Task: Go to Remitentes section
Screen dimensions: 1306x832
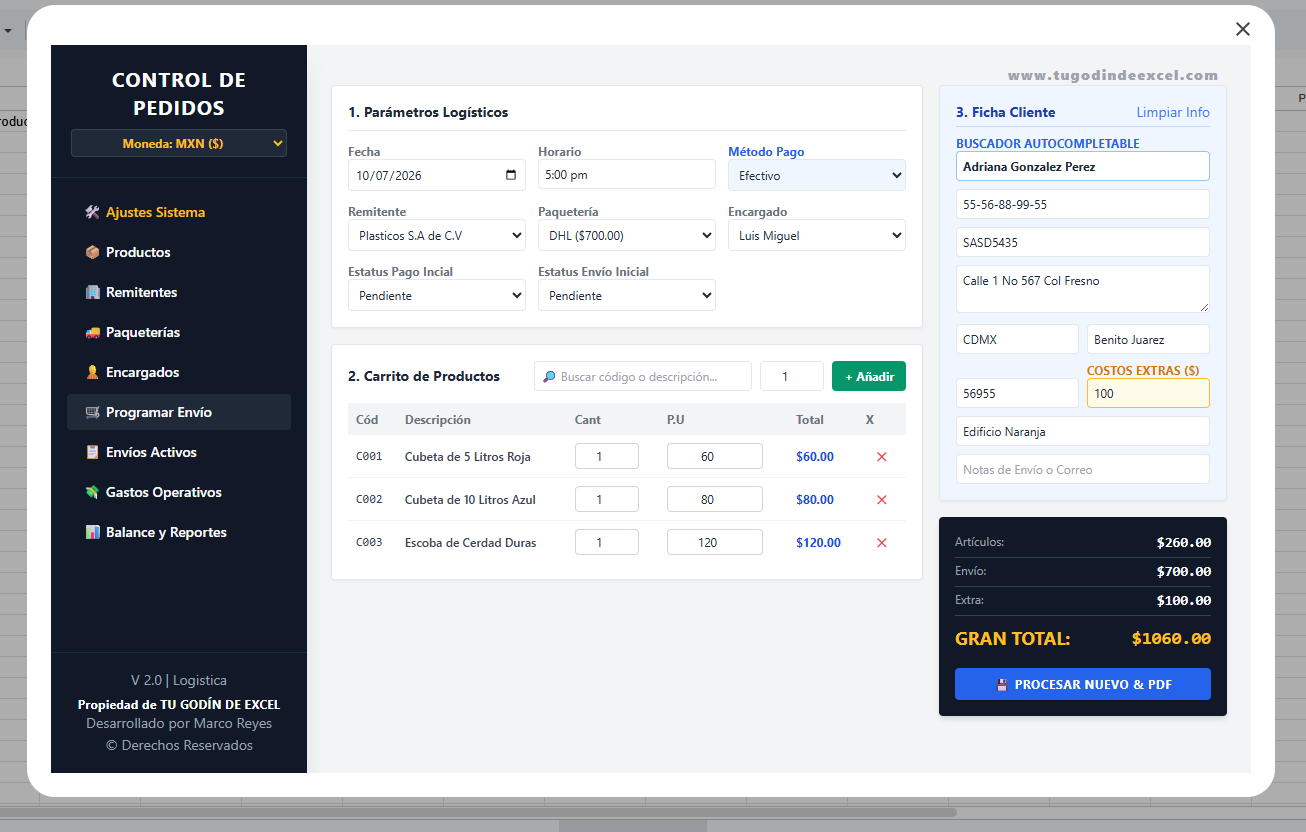Action: [x=179, y=292]
